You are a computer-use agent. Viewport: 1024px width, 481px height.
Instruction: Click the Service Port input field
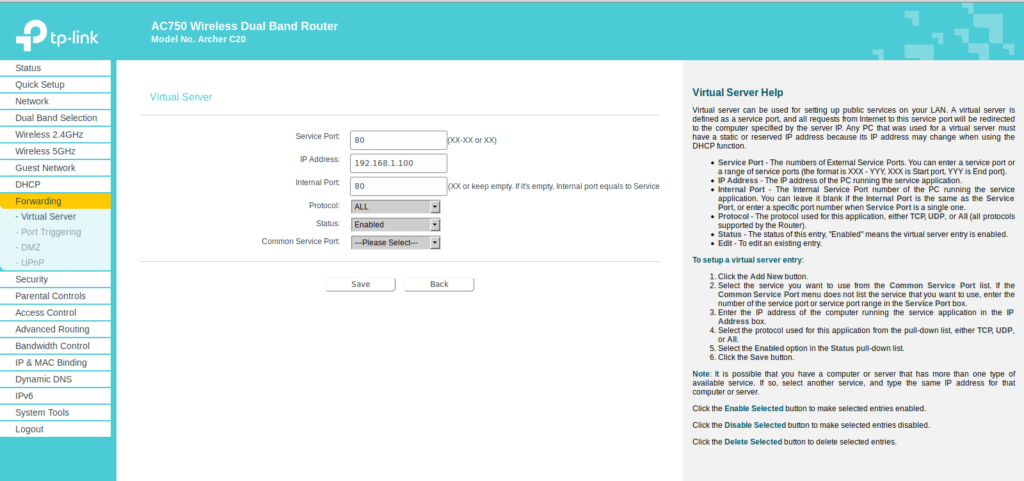point(398,139)
